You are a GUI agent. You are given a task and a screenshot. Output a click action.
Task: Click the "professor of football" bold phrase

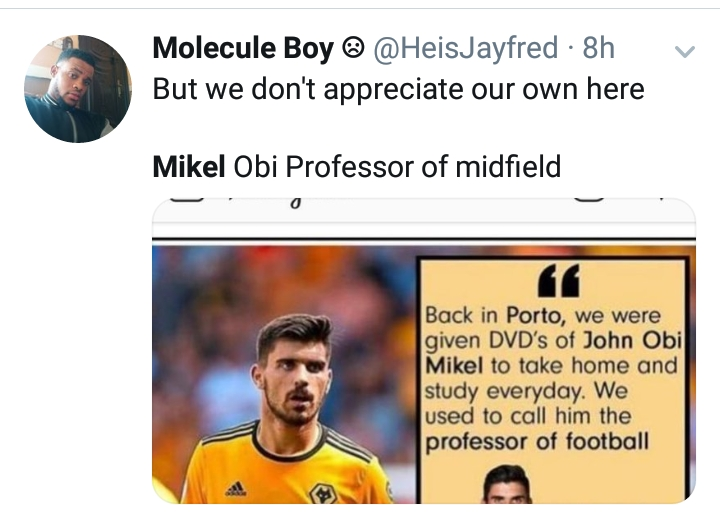pos(536,440)
